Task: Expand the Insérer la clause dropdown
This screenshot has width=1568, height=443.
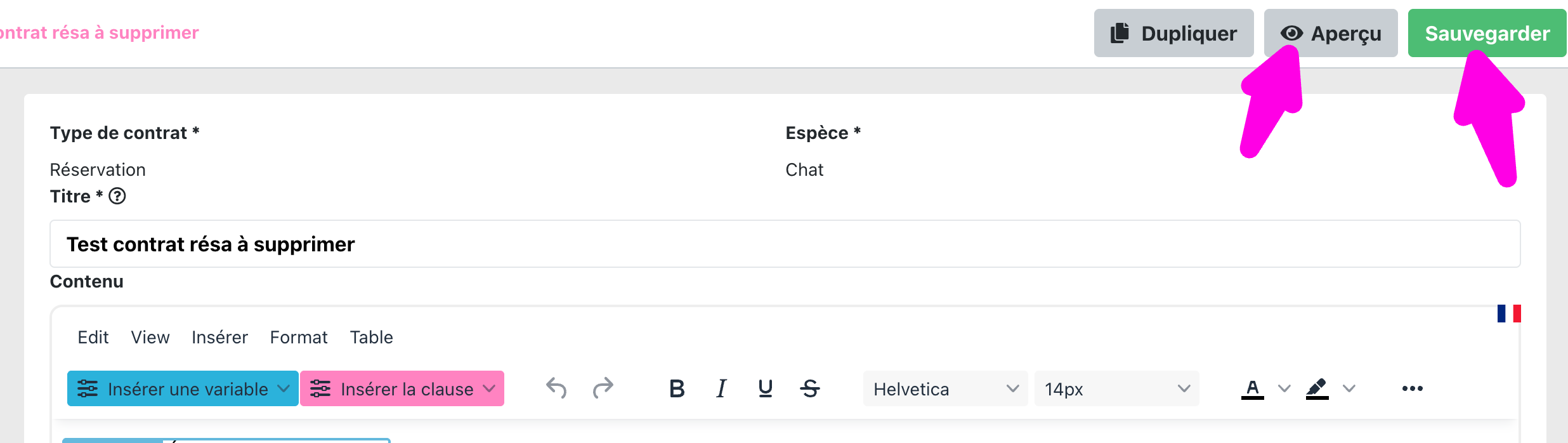Action: coord(402,388)
